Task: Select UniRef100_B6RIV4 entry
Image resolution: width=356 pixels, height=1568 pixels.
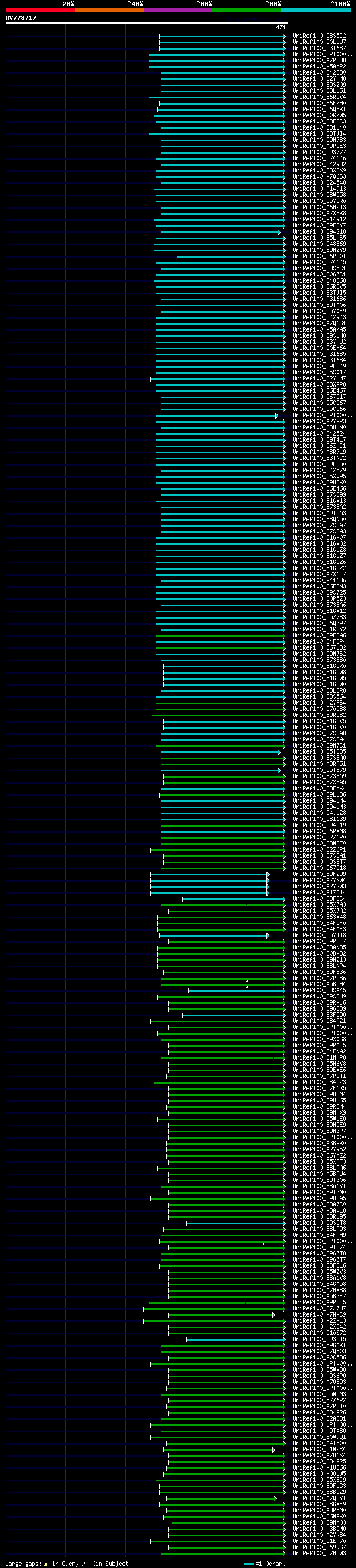Action: click(319, 97)
